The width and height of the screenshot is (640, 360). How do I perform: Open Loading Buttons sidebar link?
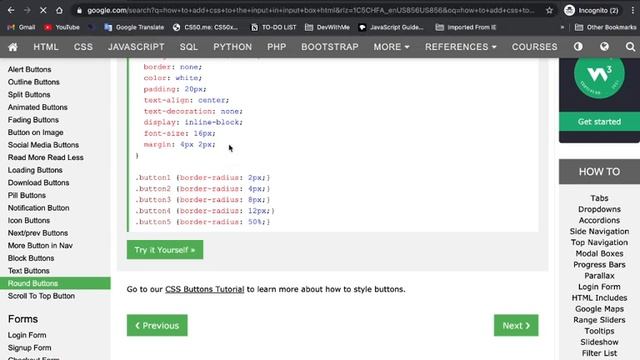35,170
